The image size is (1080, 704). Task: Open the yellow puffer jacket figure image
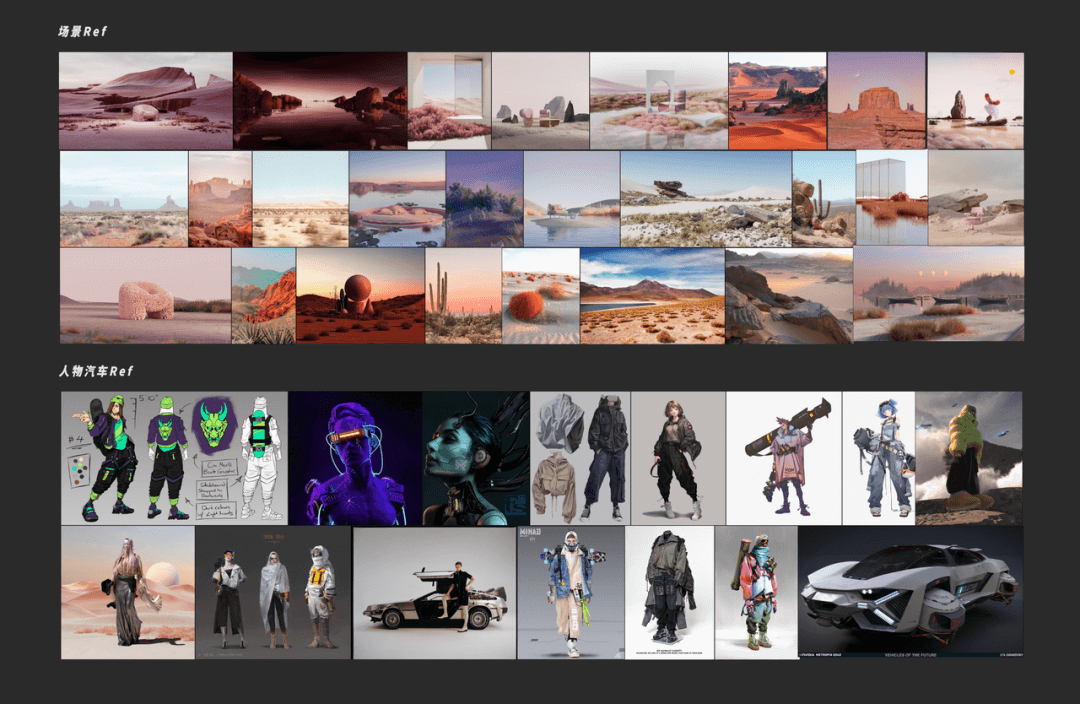[x=969, y=458]
